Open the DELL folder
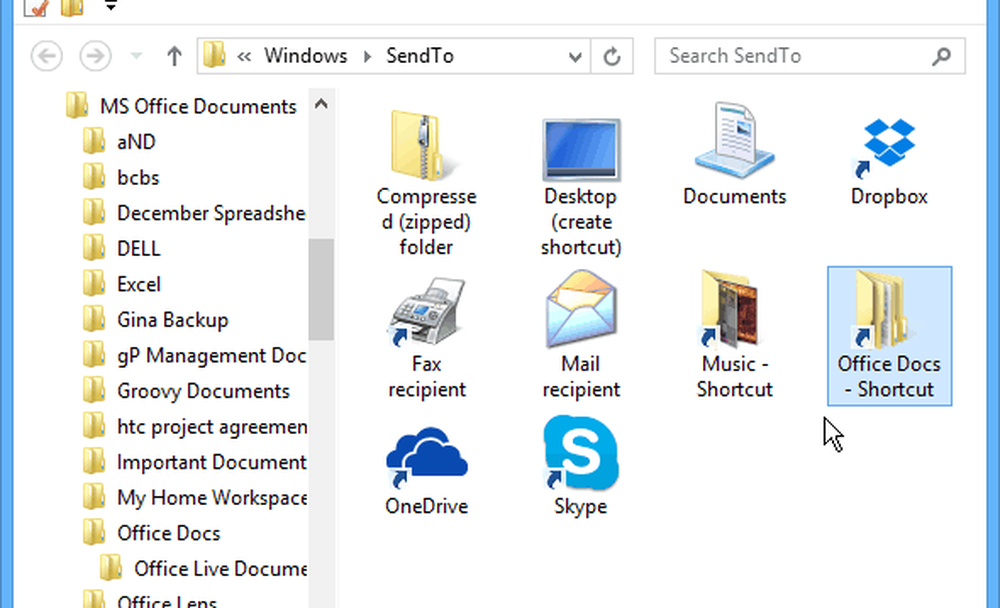 tap(138, 248)
